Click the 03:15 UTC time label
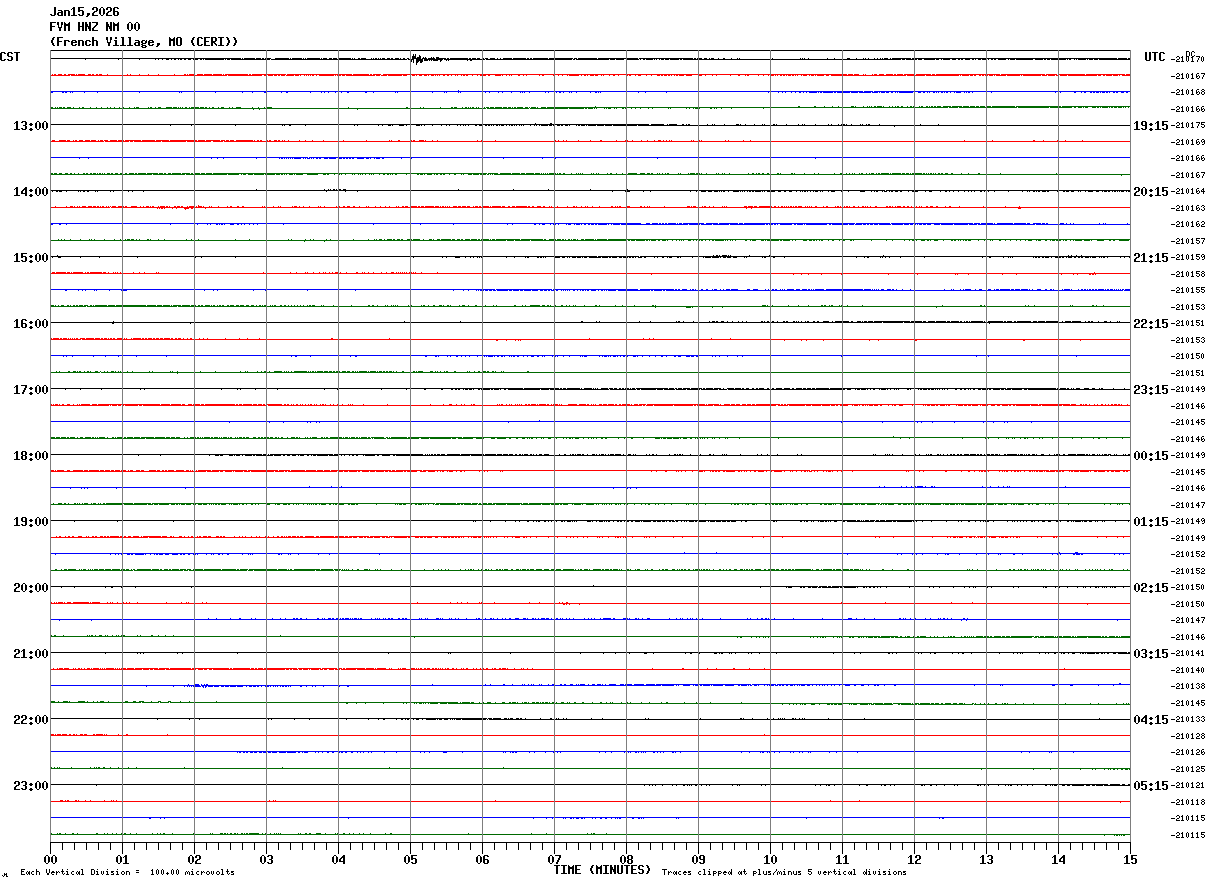 [x=1151, y=654]
